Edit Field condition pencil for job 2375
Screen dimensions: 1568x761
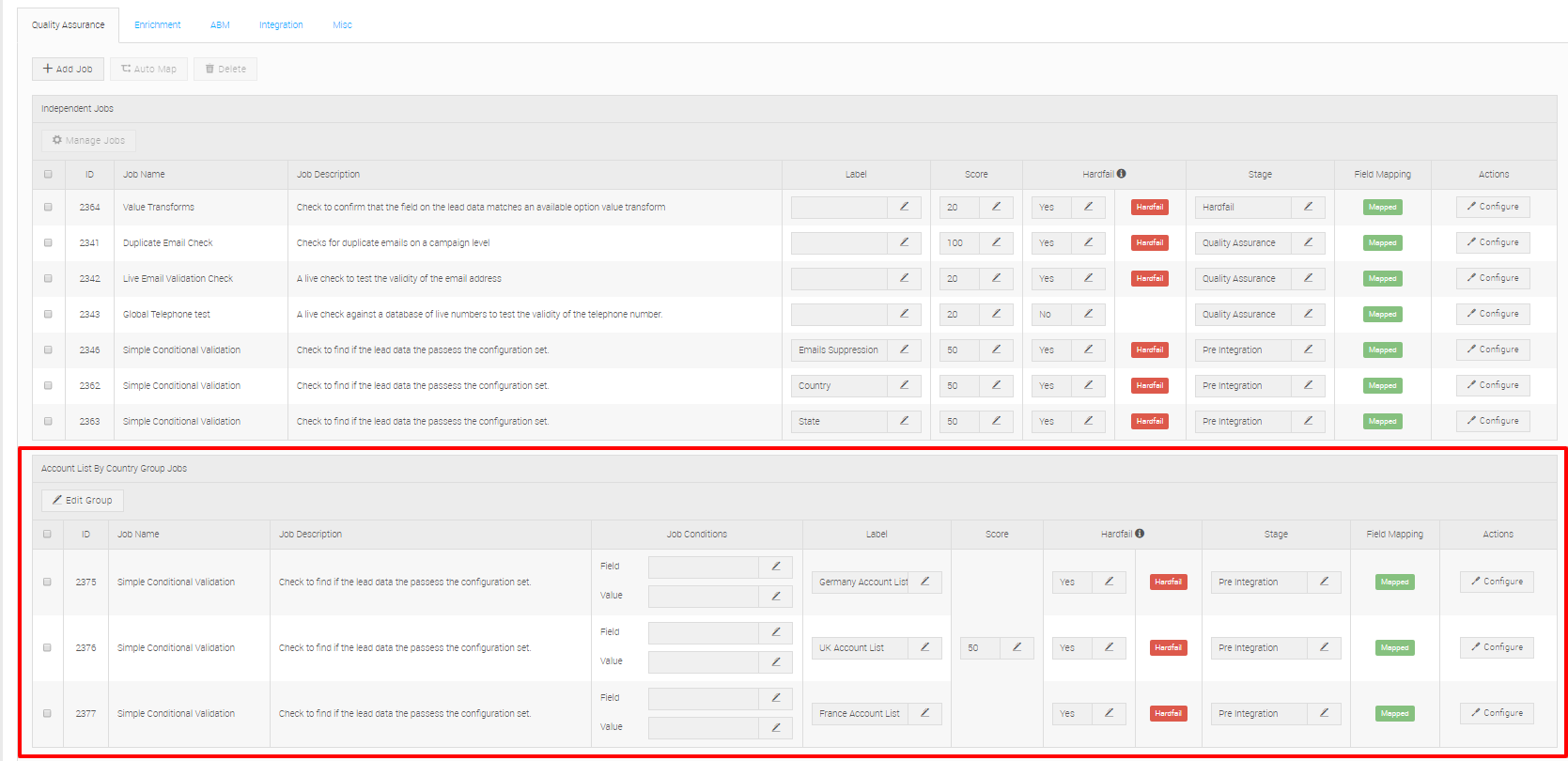[776, 567]
